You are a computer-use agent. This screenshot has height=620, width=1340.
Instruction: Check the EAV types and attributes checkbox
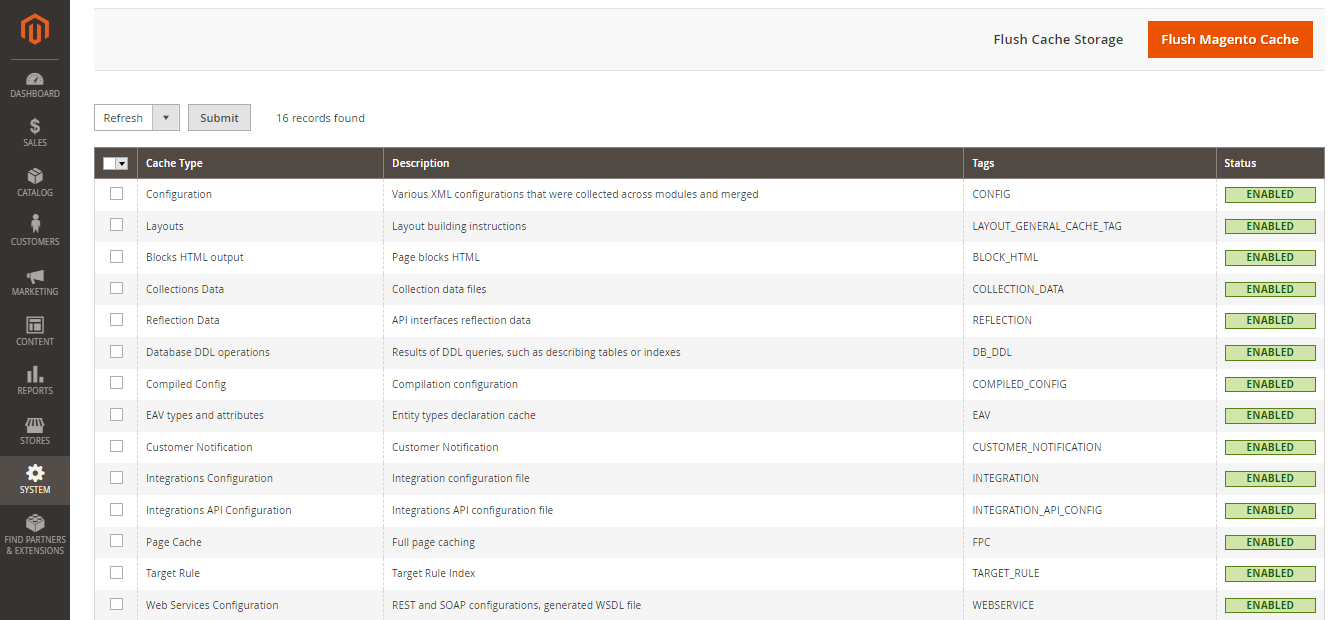point(116,415)
